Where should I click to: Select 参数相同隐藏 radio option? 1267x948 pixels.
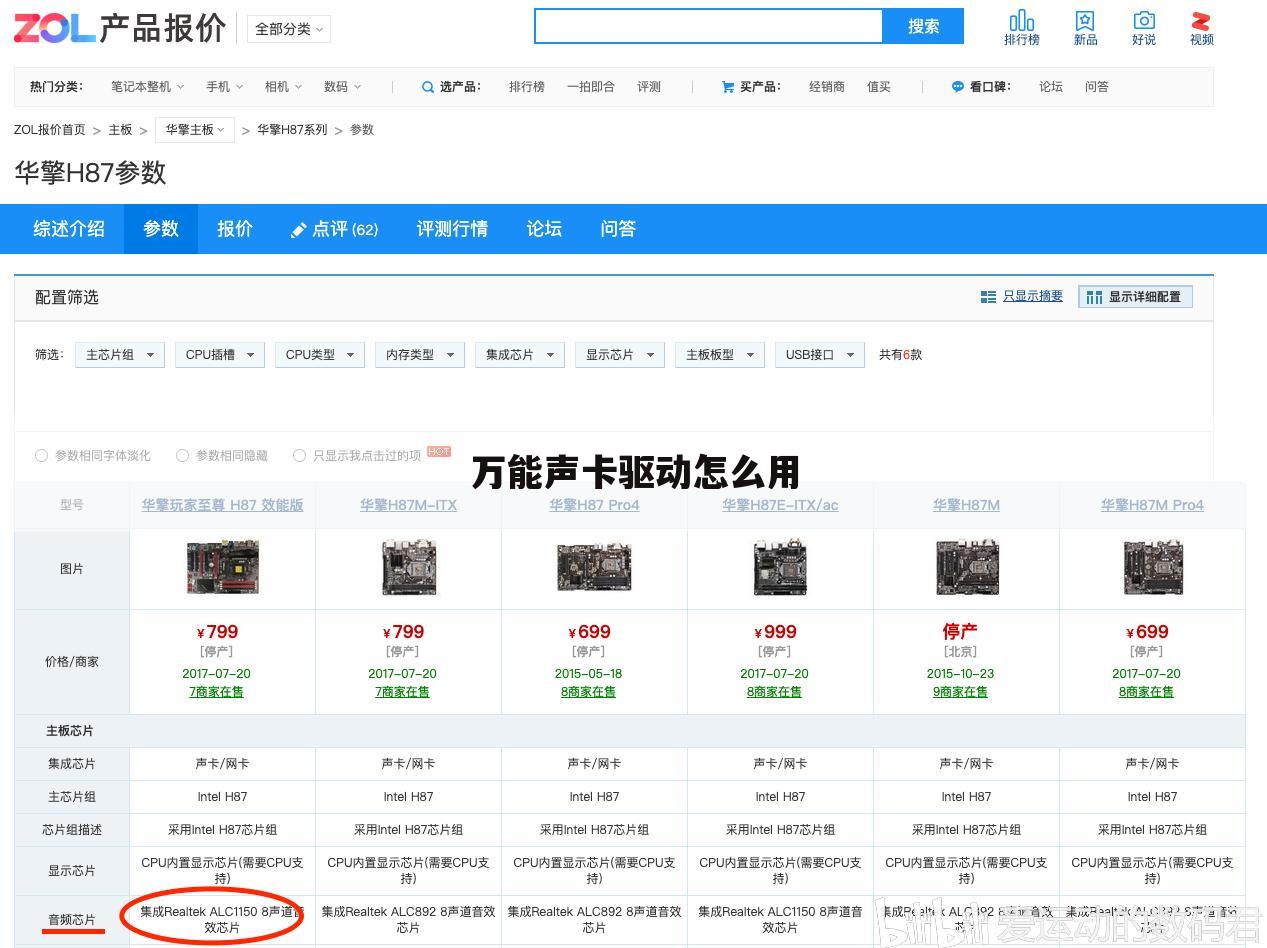[182, 456]
